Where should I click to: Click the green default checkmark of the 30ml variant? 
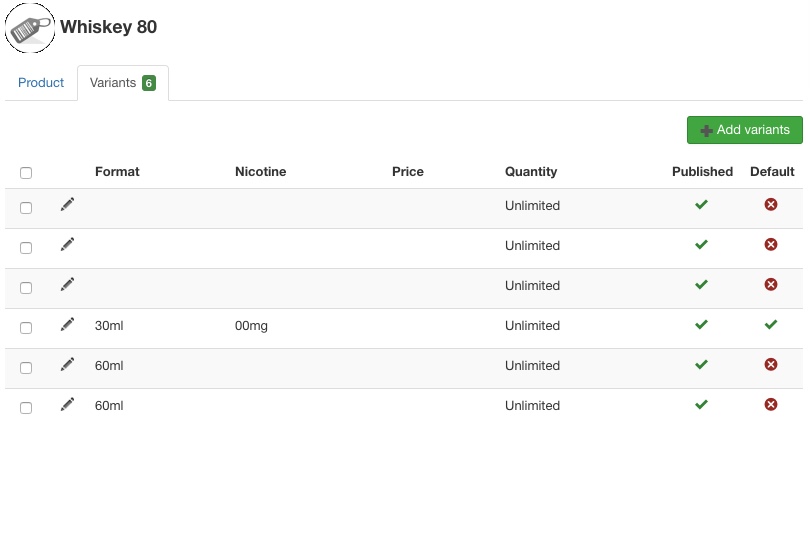pos(771,325)
